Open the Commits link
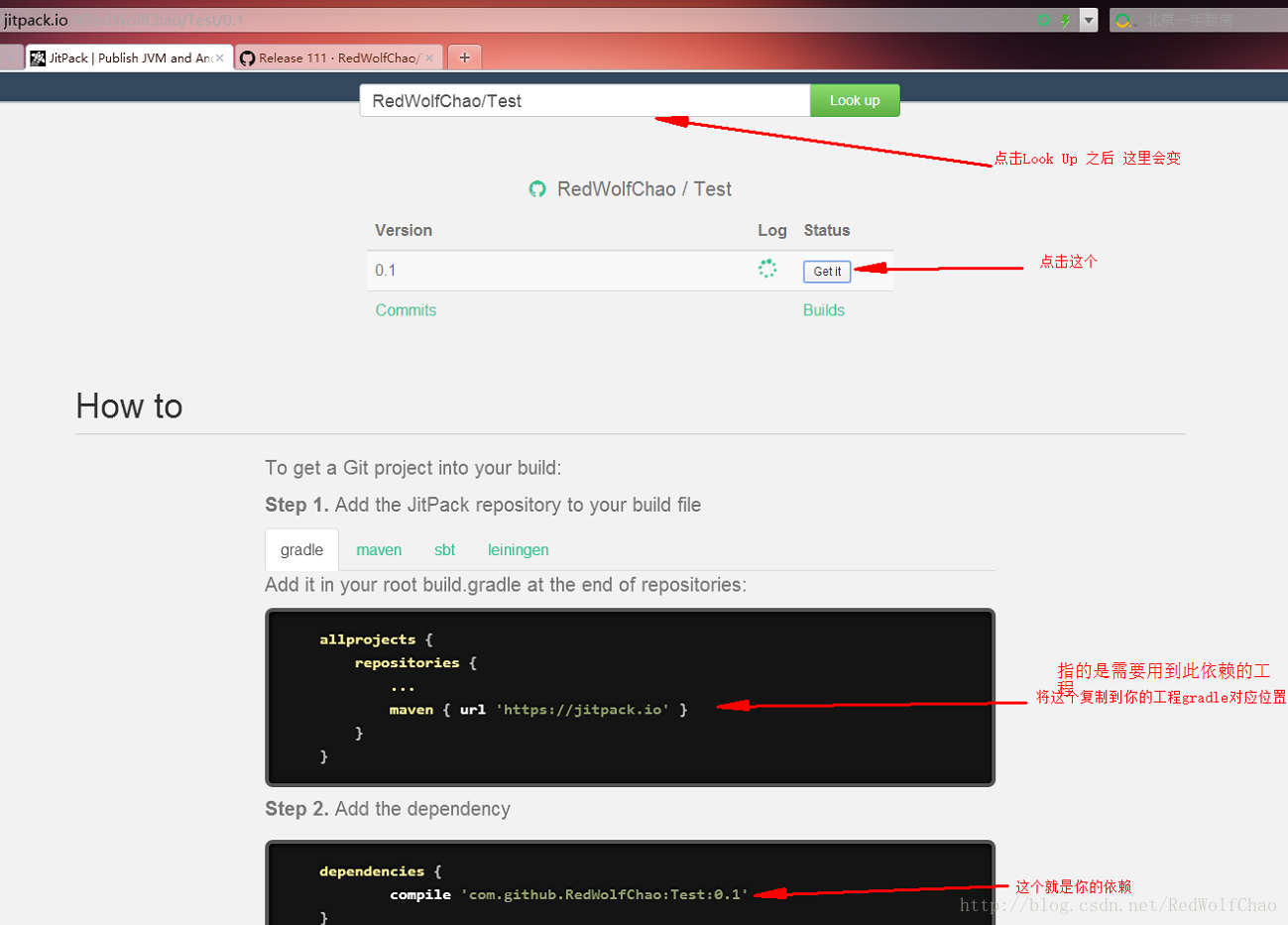The image size is (1288, 925). [x=406, y=310]
